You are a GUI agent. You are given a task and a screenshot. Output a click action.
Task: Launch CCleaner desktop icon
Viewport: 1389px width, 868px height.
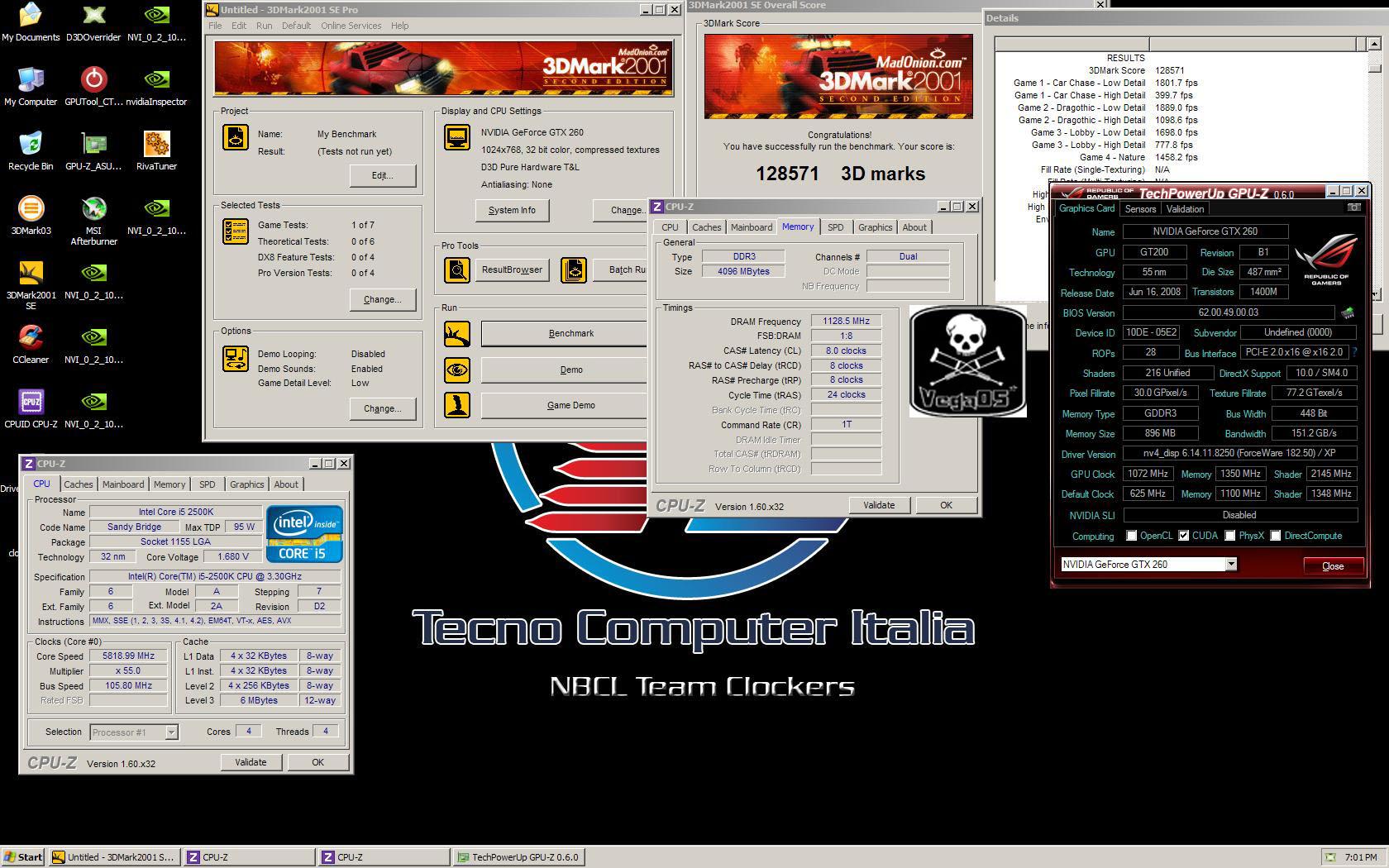pyautogui.click(x=31, y=345)
